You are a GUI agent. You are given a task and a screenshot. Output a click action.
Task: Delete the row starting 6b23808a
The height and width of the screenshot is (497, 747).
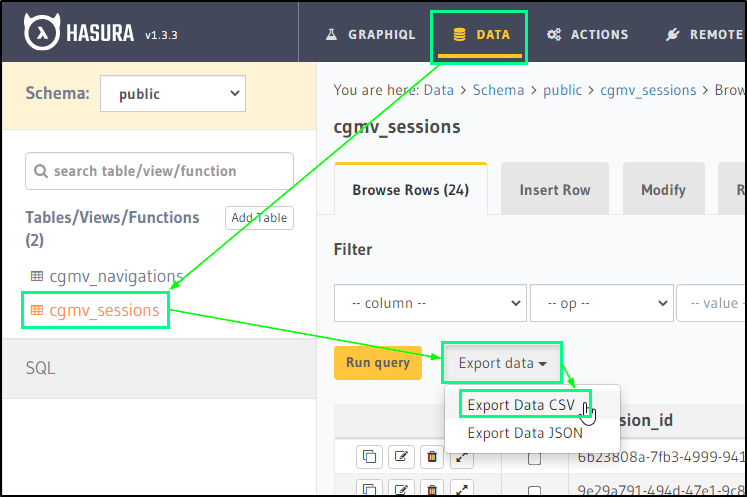tap(432, 457)
